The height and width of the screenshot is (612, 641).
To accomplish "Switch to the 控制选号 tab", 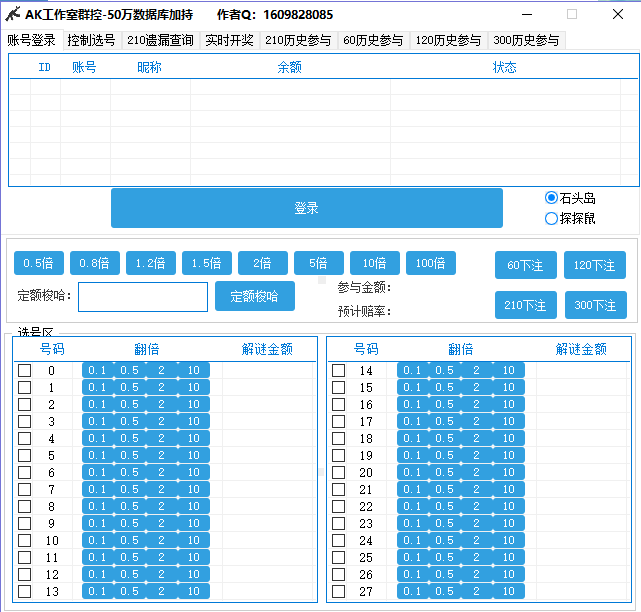I will click(91, 40).
